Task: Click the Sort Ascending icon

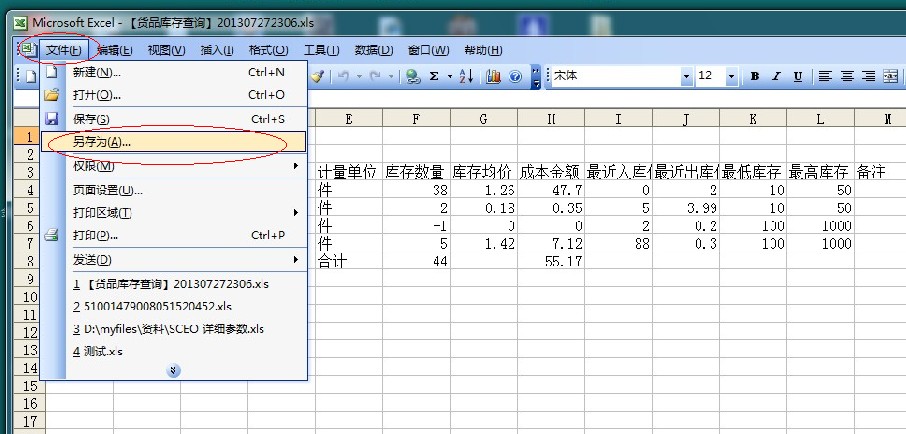Action: (x=466, y=76)
